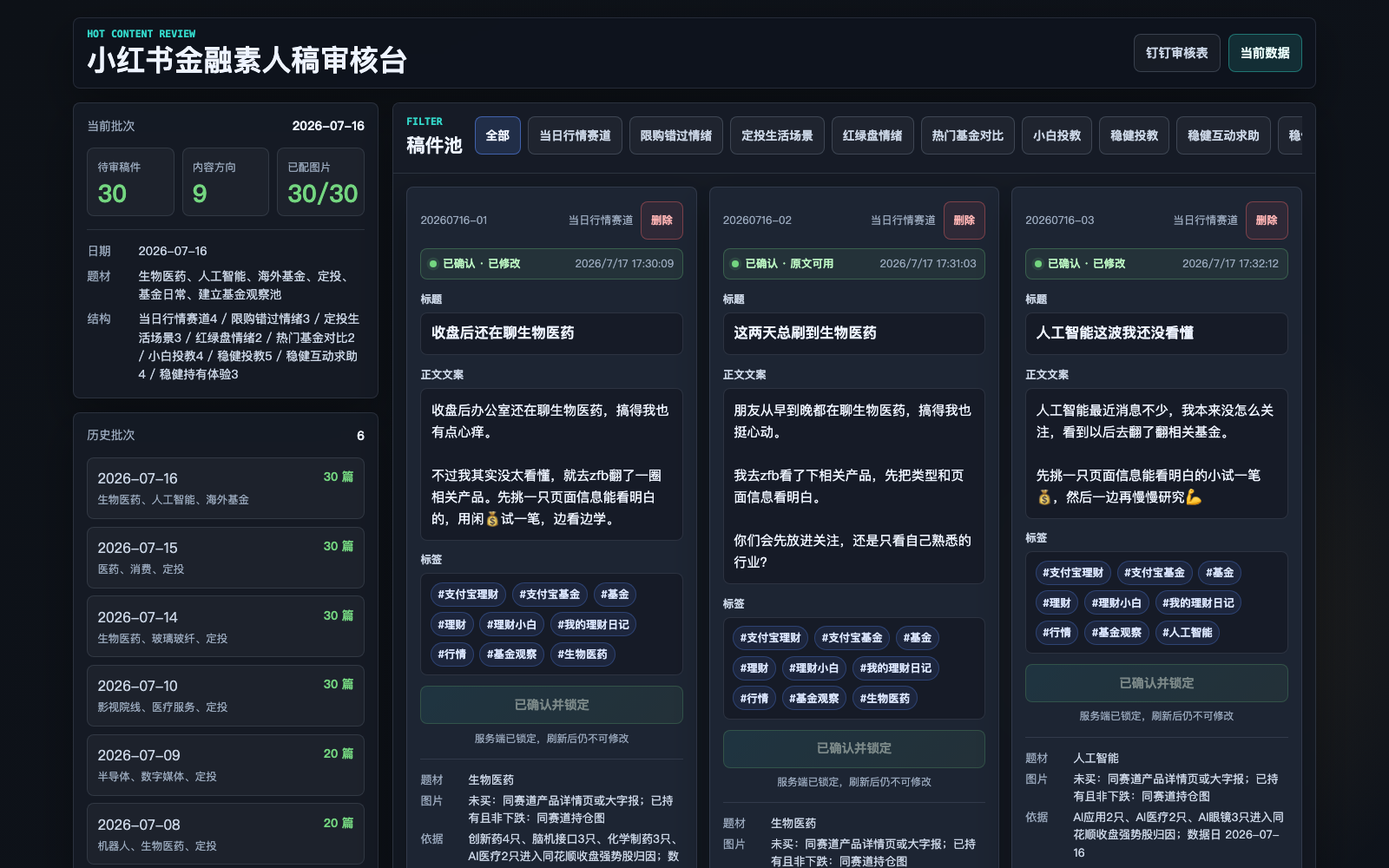
Task: Click status bar with timestamp 2026/7/17 17:30:09
Action: pyautogui.click(x=551, y=264)
